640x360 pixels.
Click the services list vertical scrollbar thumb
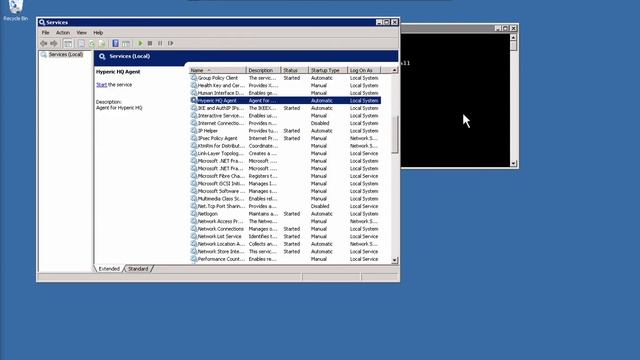(394, 135)
